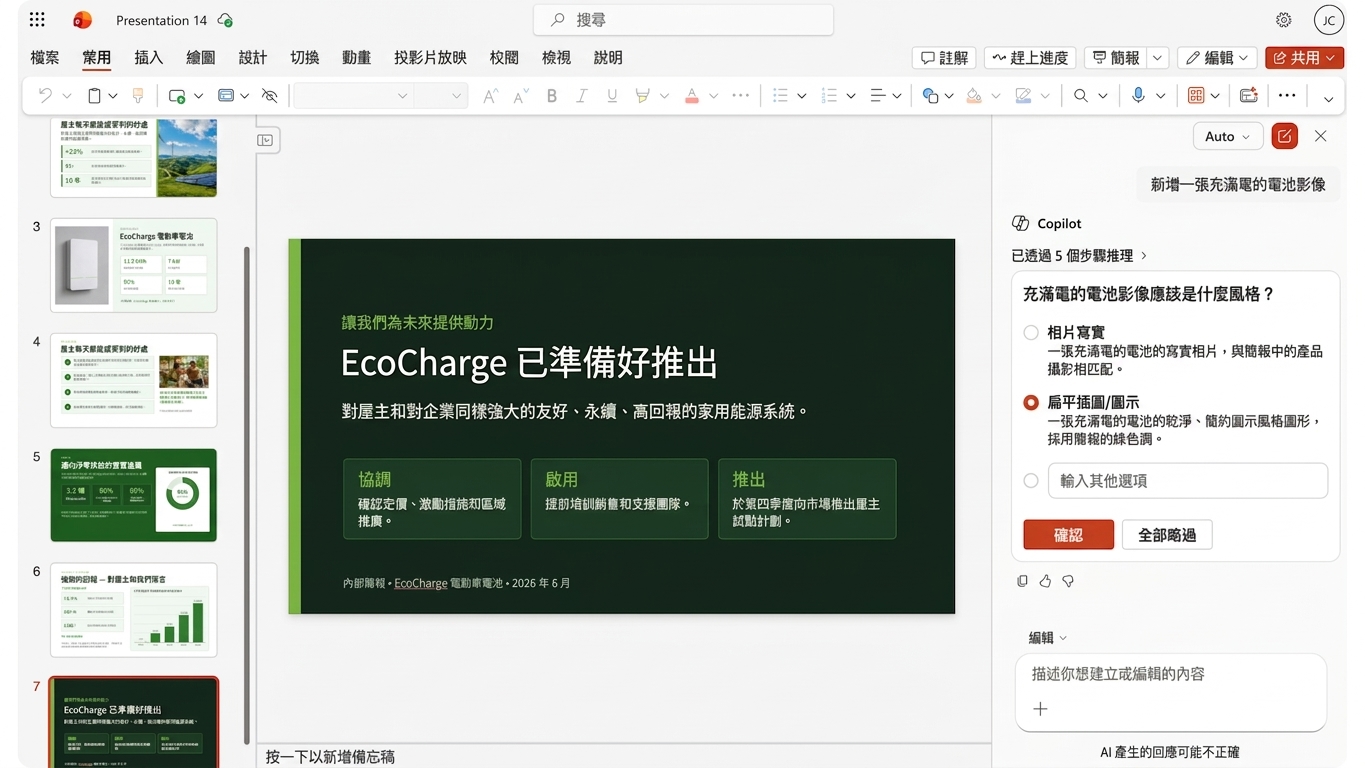The image size is (1365, 768).
Task: Open the app launcher grid
Action: (x=38, y=20)
